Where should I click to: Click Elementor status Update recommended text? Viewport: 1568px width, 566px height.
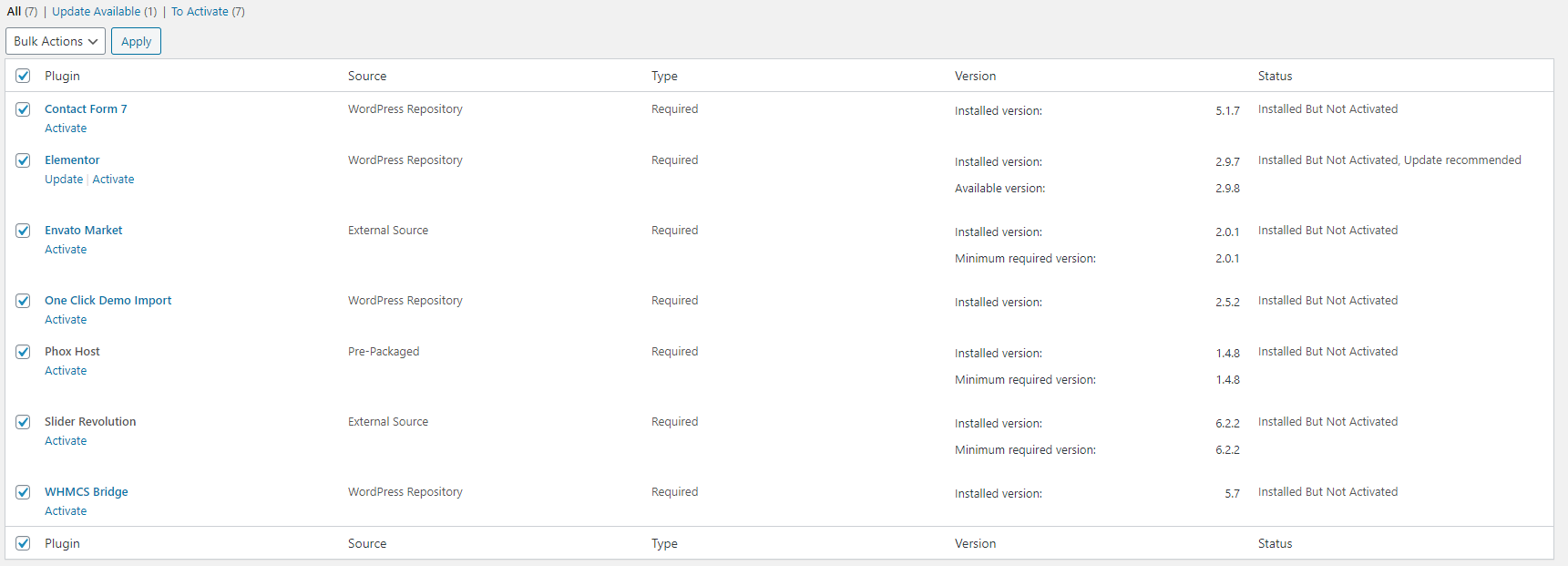pos(1462,160)
